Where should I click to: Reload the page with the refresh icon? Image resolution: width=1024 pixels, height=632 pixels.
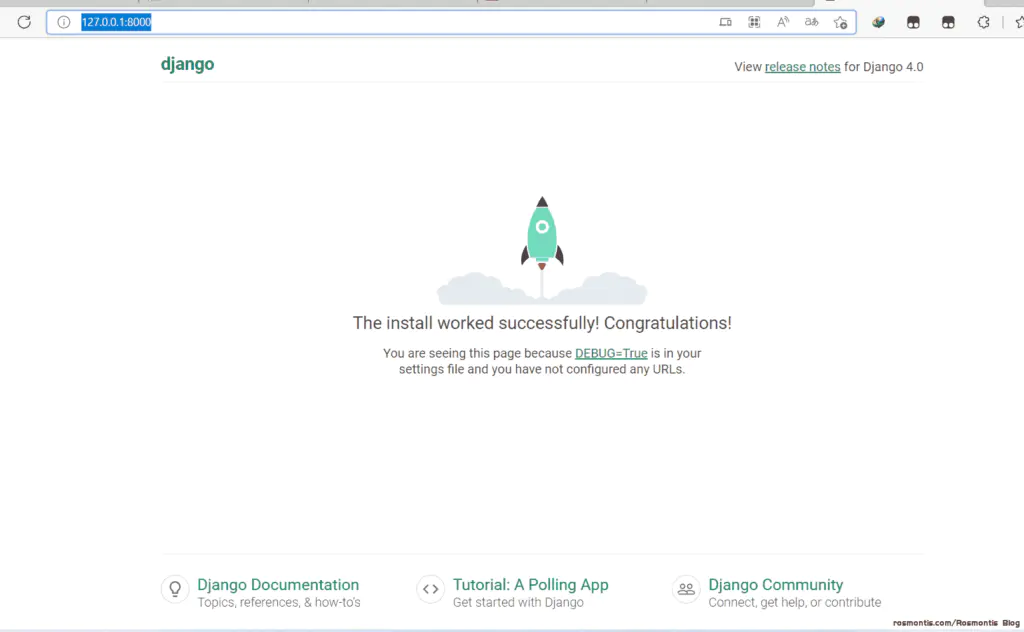tap(24, 22)
